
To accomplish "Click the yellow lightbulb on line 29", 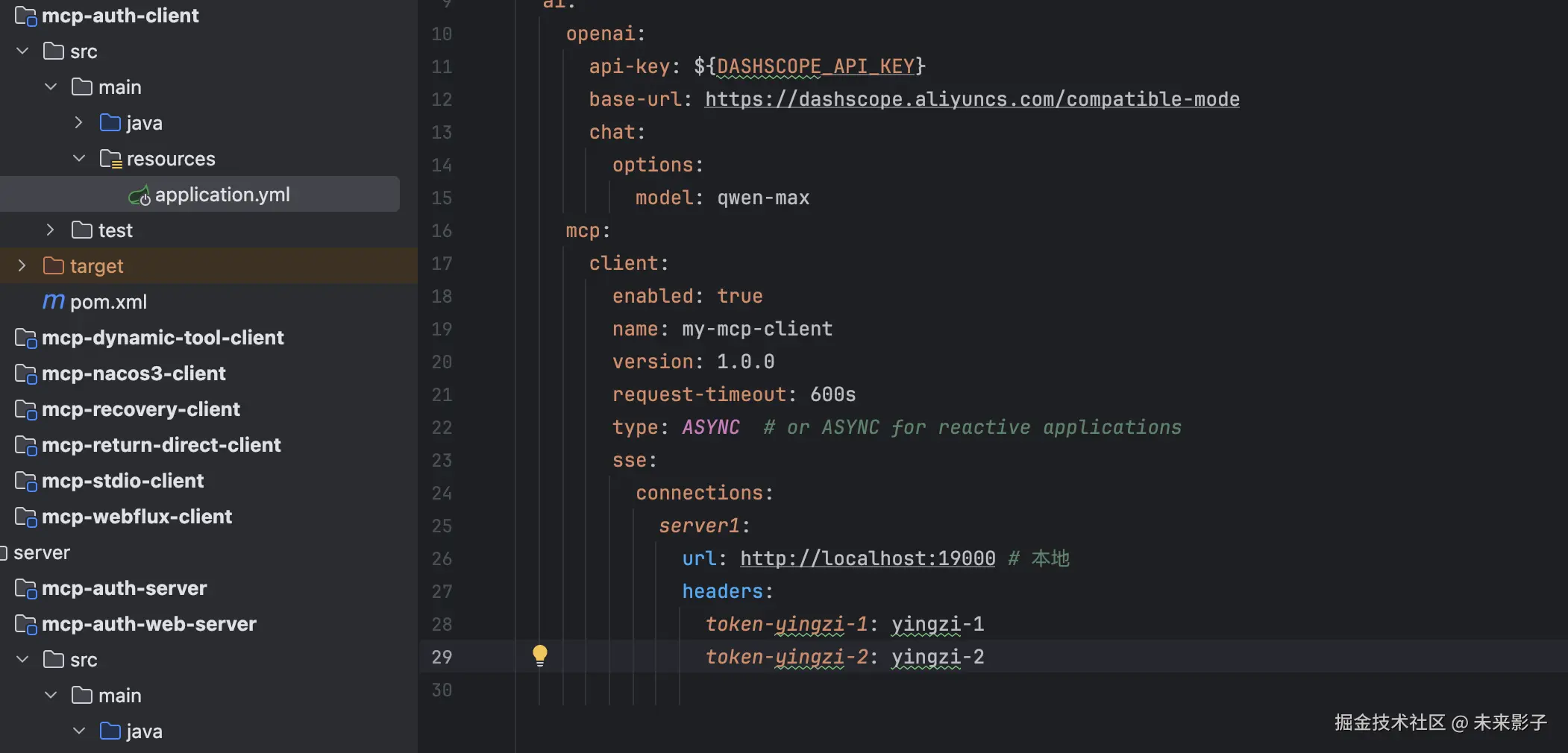I will pos(540,655).
